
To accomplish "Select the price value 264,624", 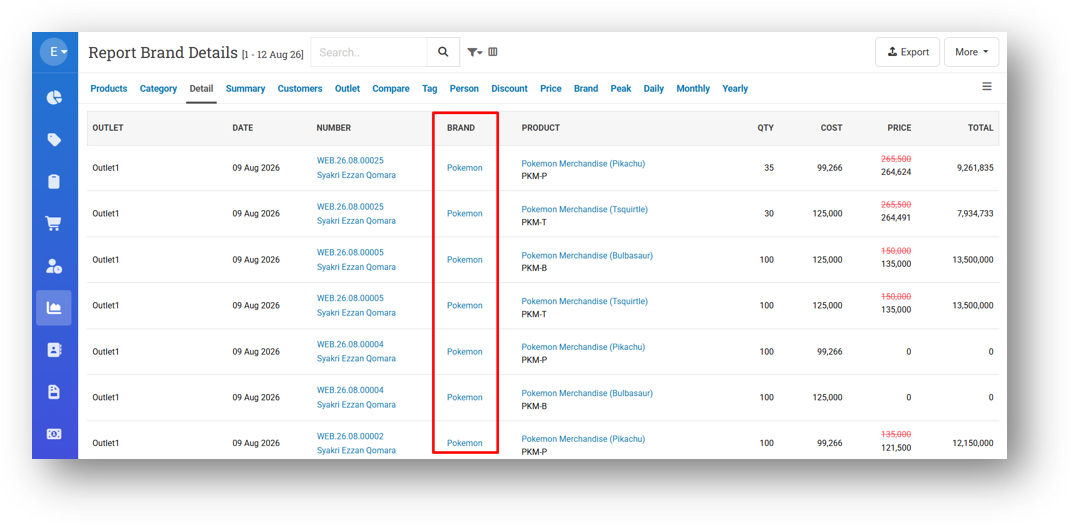I will click(x=896, y=172).
